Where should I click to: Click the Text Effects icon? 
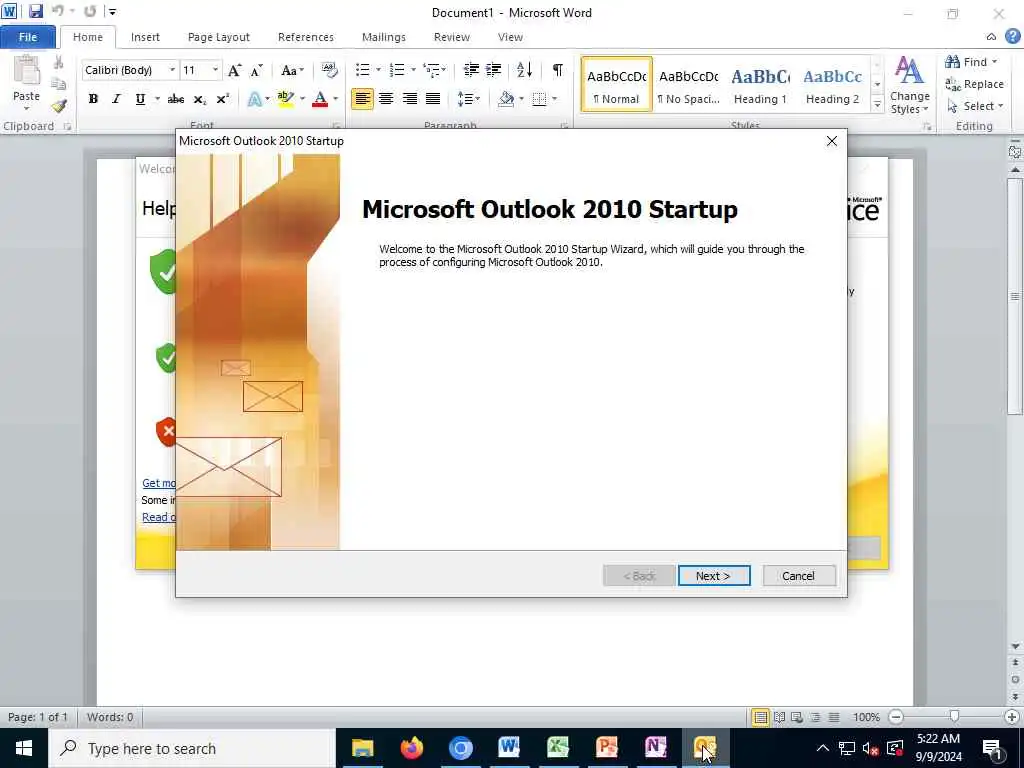tap(255, 99)
